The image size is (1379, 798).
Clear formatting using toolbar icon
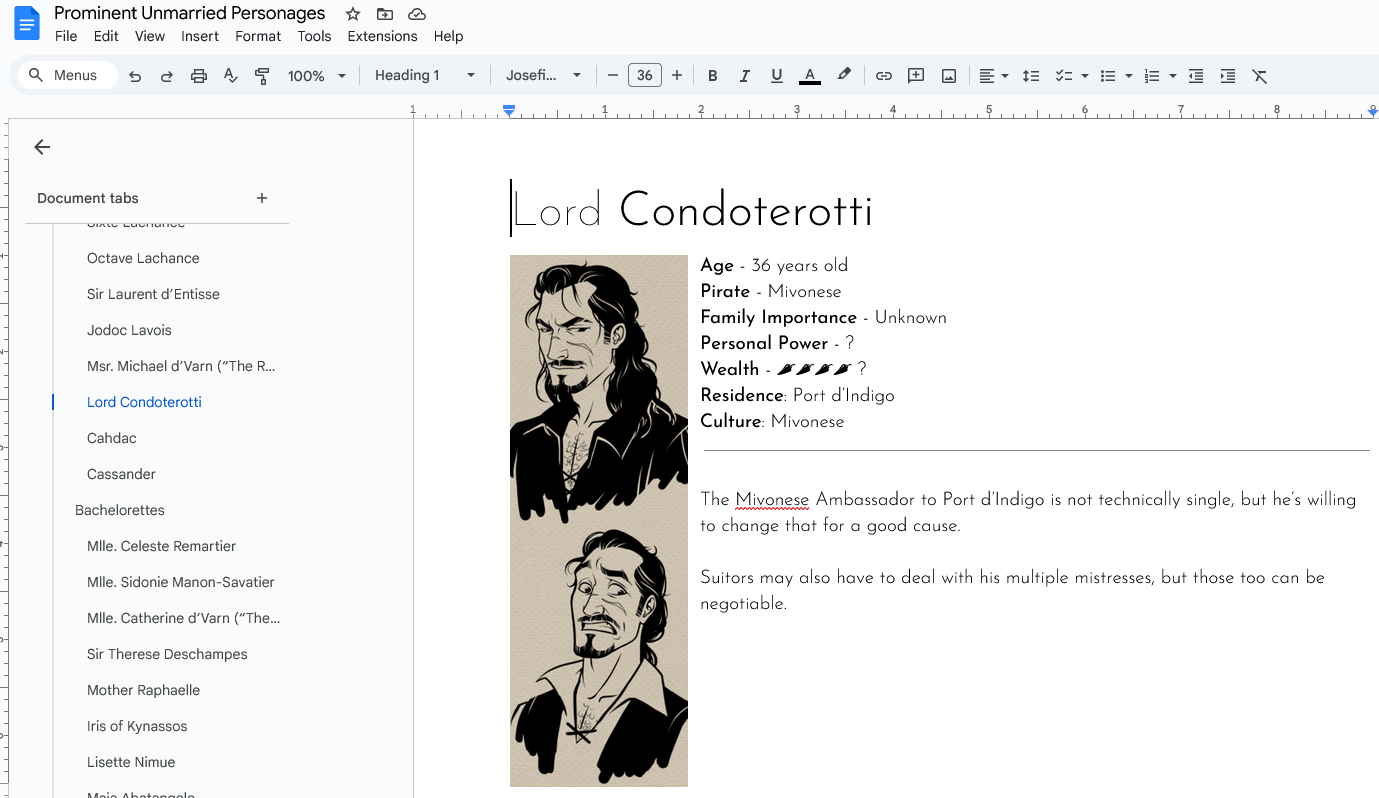coord(1259,76)
